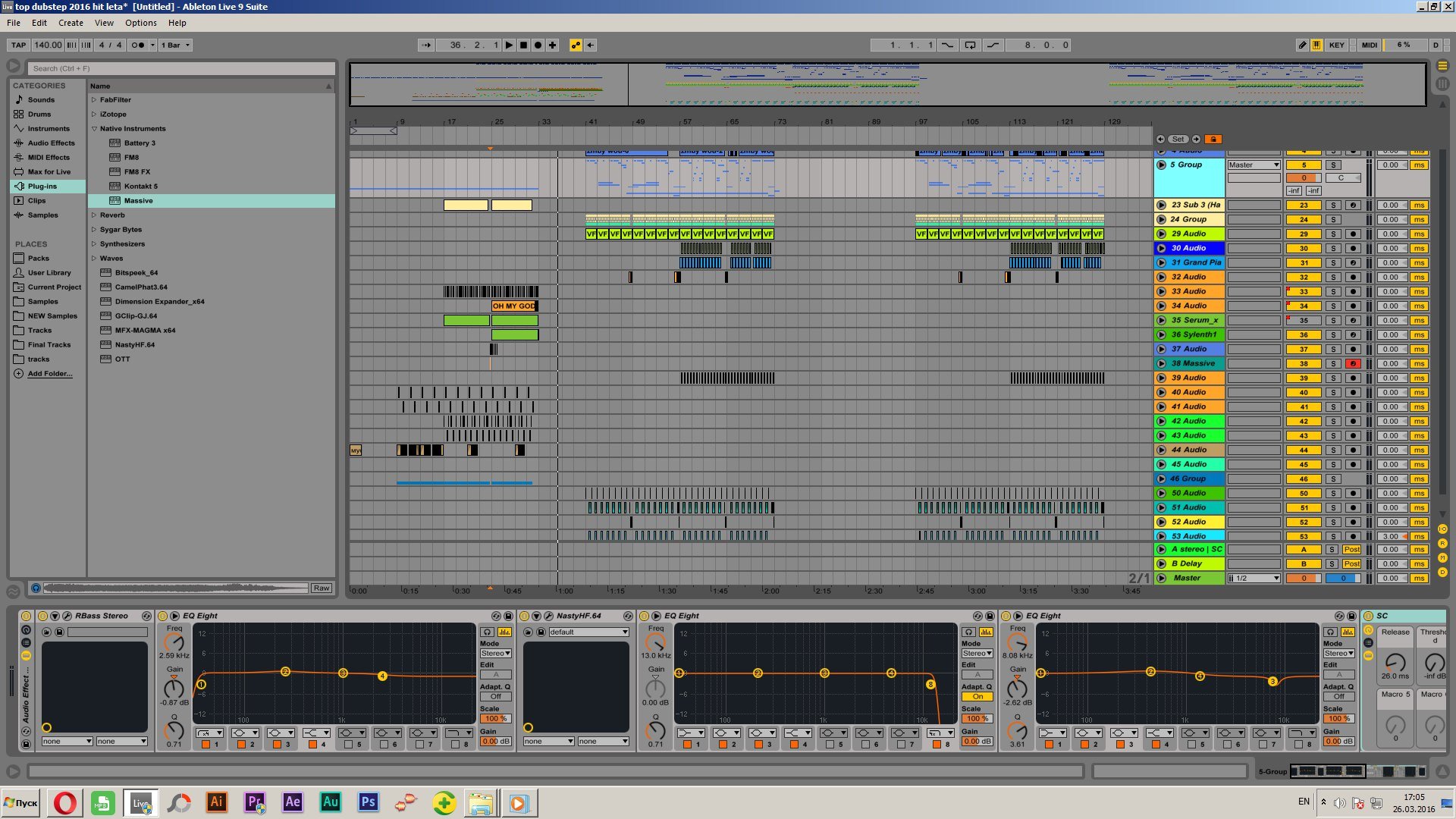Expand the Reverb folder
1456x819 pixels.
click(94, 215)
